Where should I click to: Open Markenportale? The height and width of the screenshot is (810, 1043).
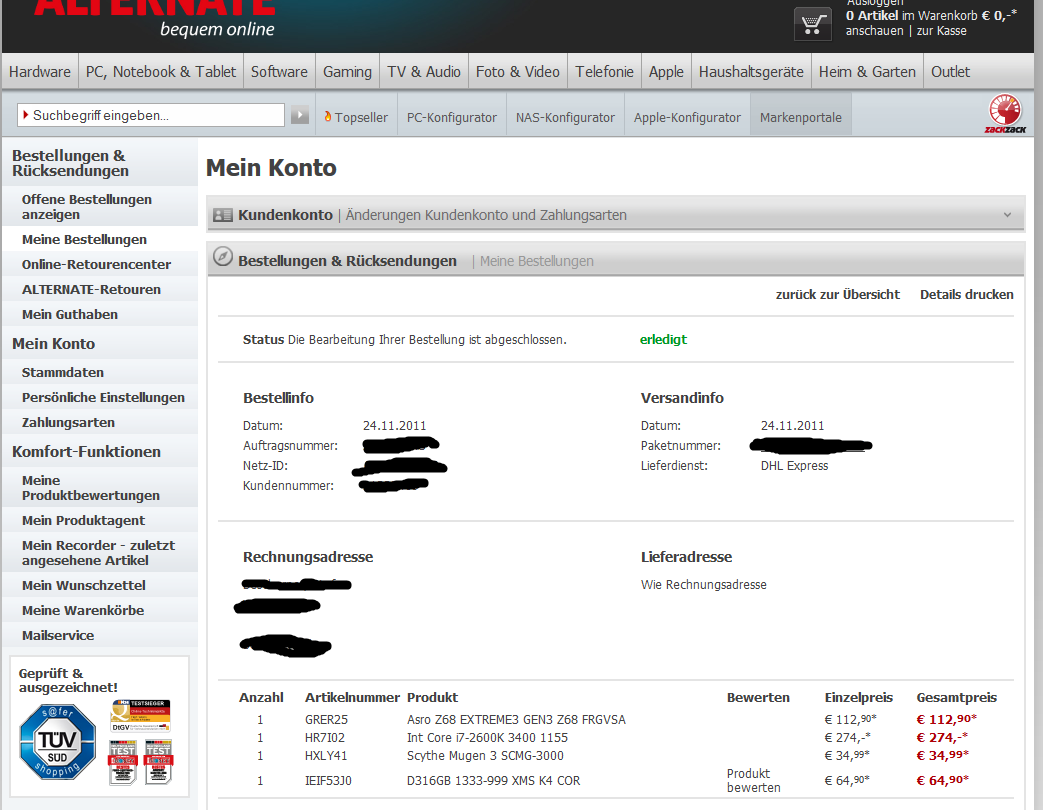click(801, 117)
